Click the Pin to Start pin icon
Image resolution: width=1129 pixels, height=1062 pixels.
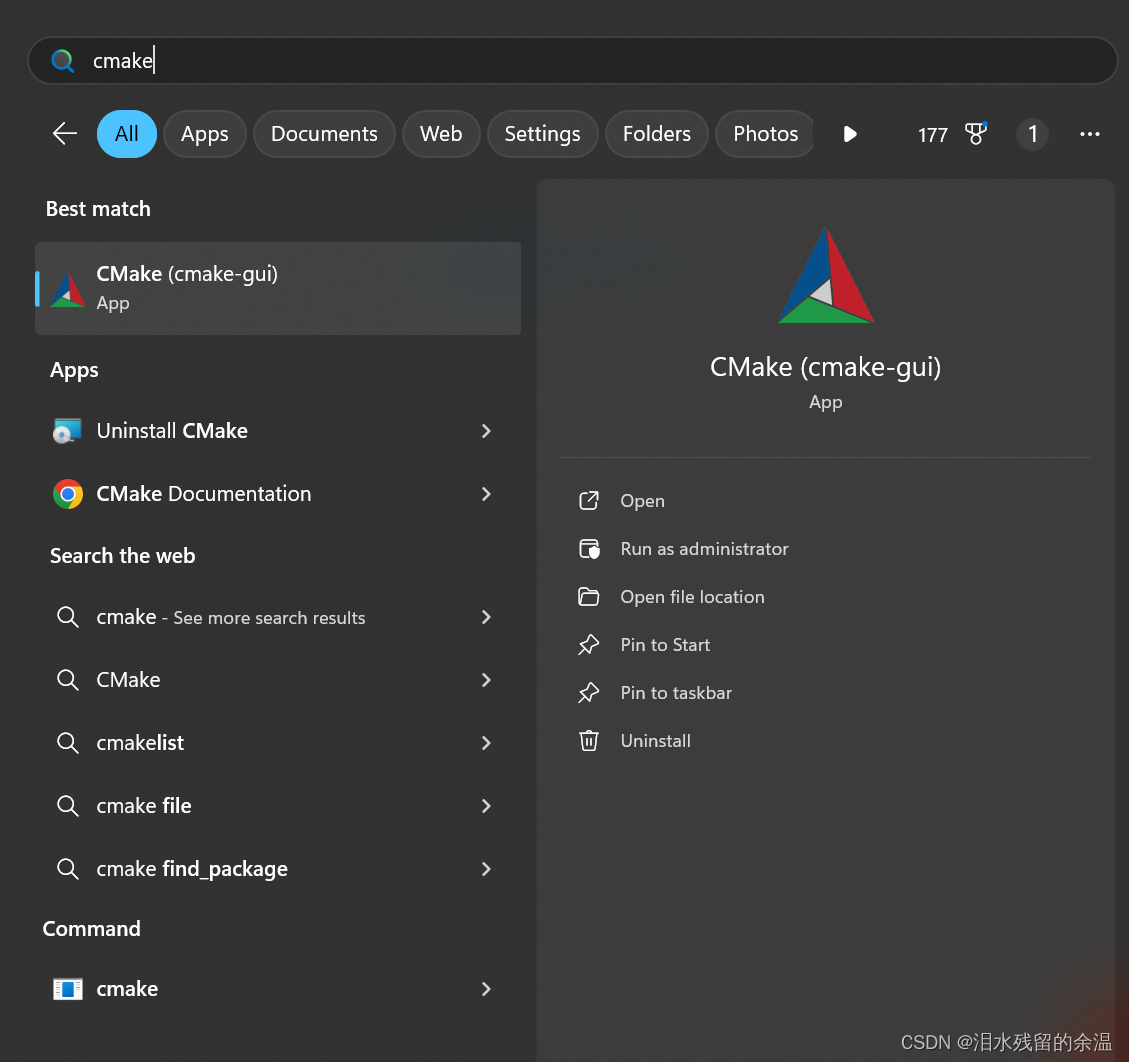pos(589,644)
